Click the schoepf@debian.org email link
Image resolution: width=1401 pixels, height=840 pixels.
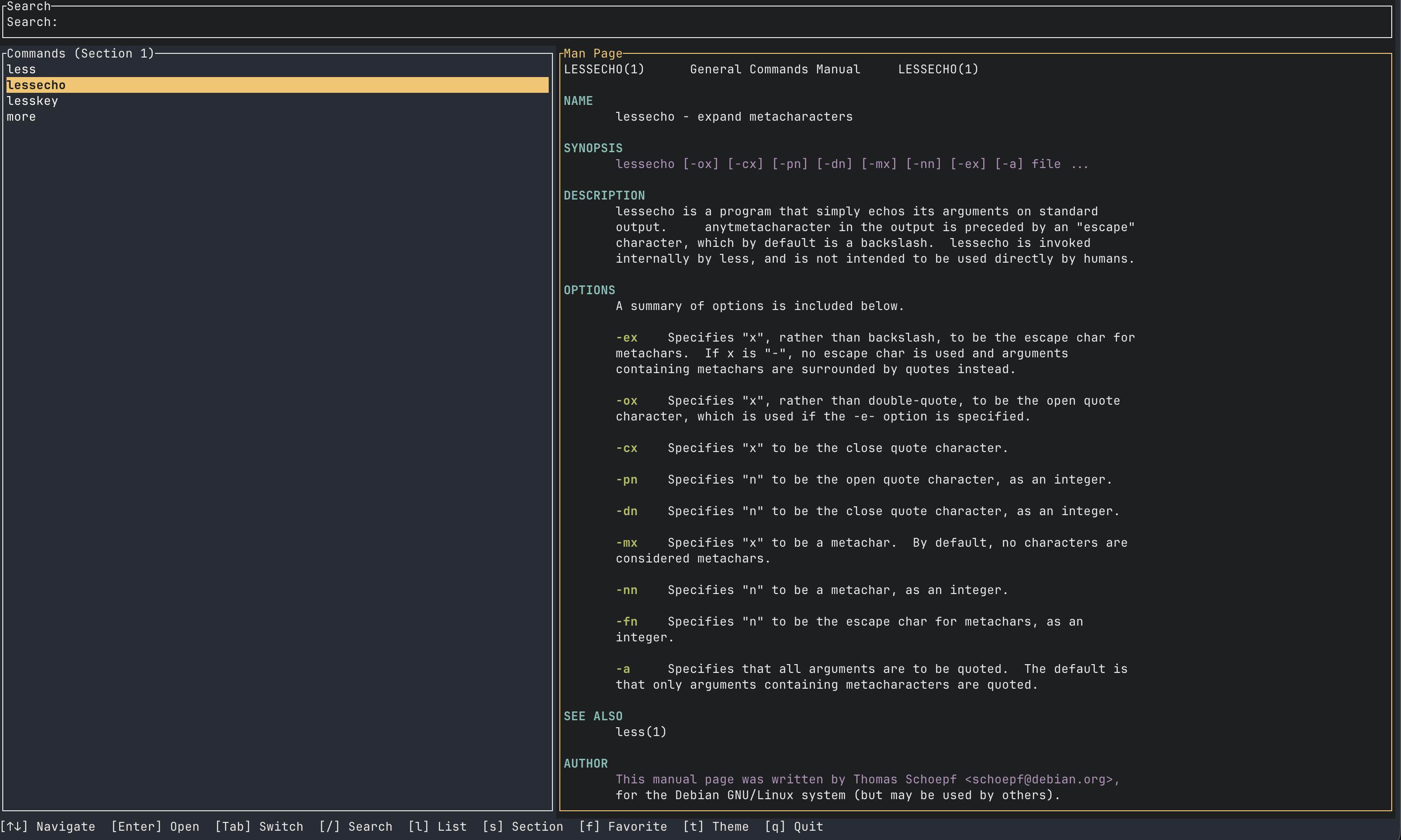coord(1040,779)
